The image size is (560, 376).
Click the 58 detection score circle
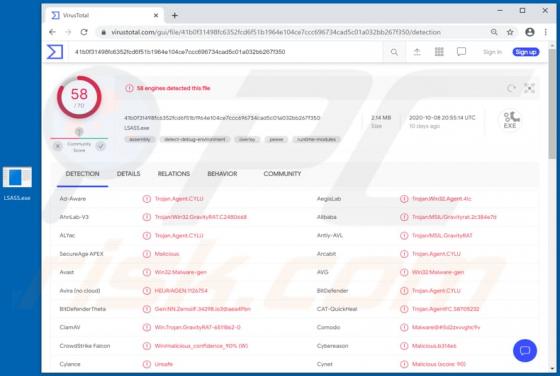[x=79, y=97]
